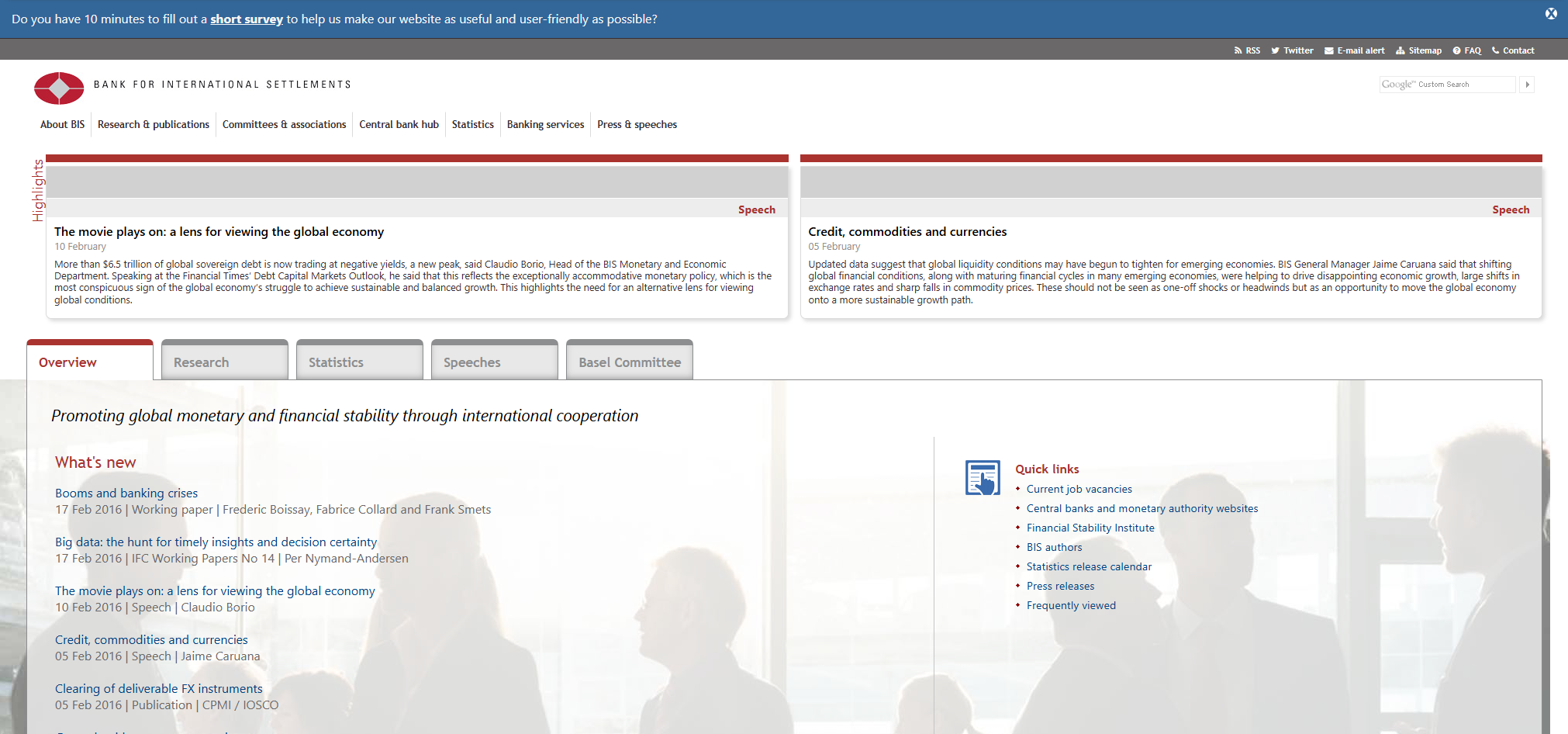Open the About BIS menu

(62, 124)
